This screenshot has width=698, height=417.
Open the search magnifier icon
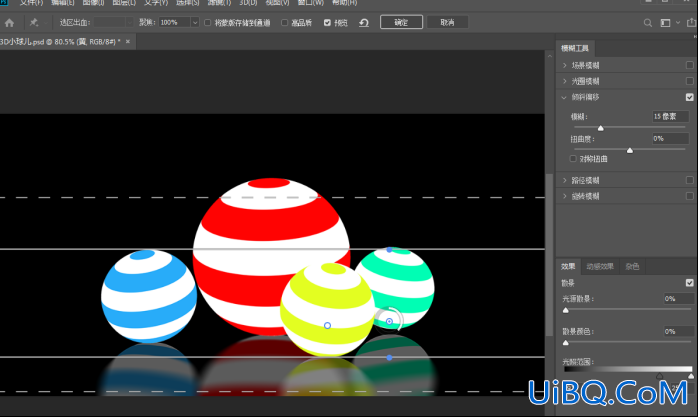tap(648, 23)
